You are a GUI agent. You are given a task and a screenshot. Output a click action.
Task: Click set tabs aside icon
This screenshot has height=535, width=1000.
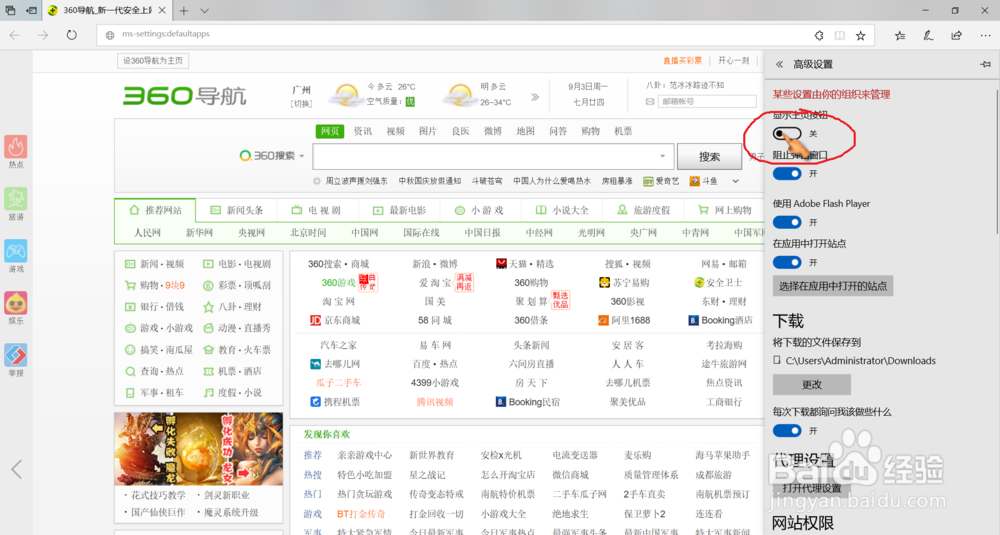tap(31, 11)
